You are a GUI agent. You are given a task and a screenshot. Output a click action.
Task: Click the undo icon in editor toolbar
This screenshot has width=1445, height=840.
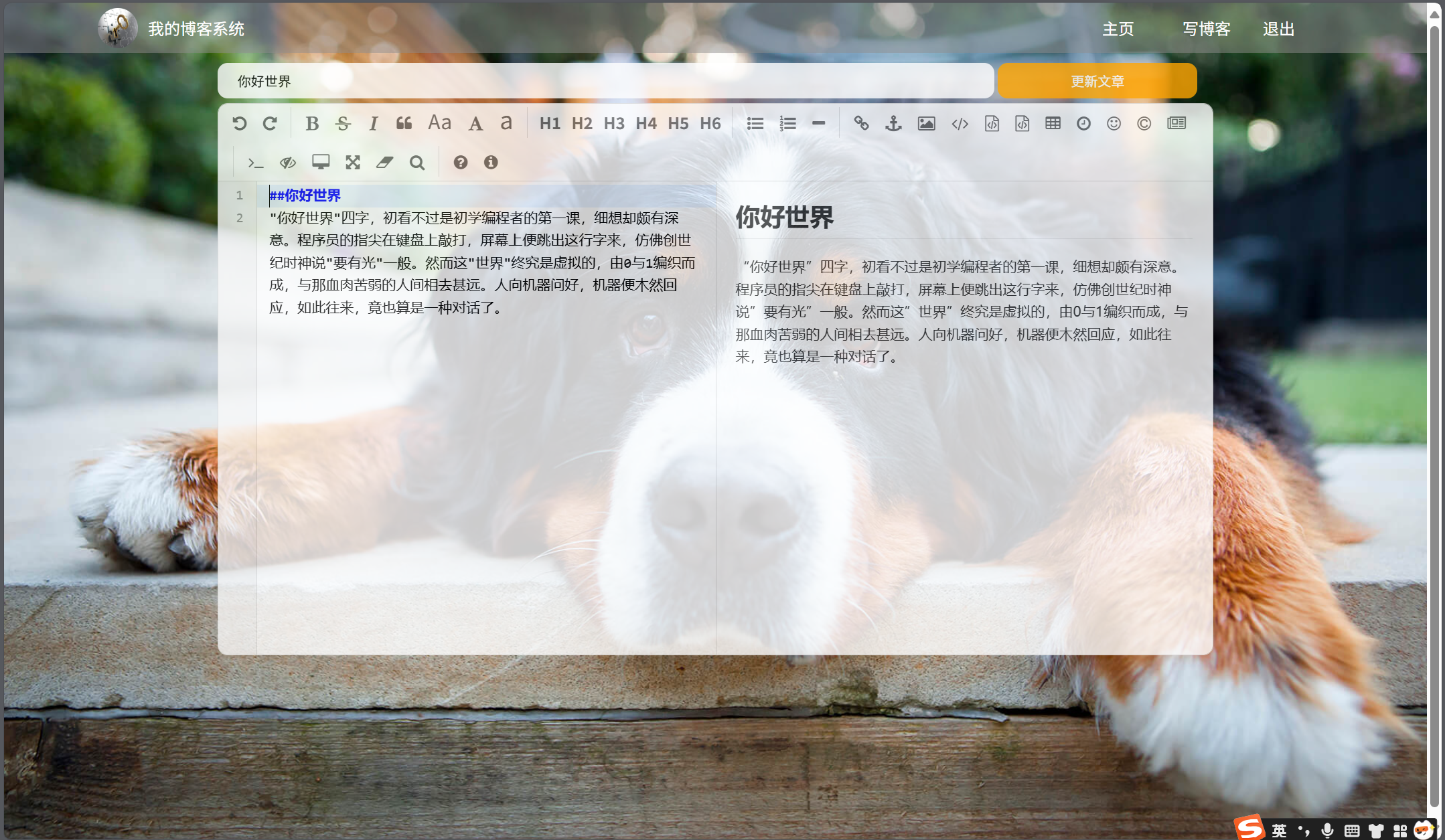tap(239, 123)
